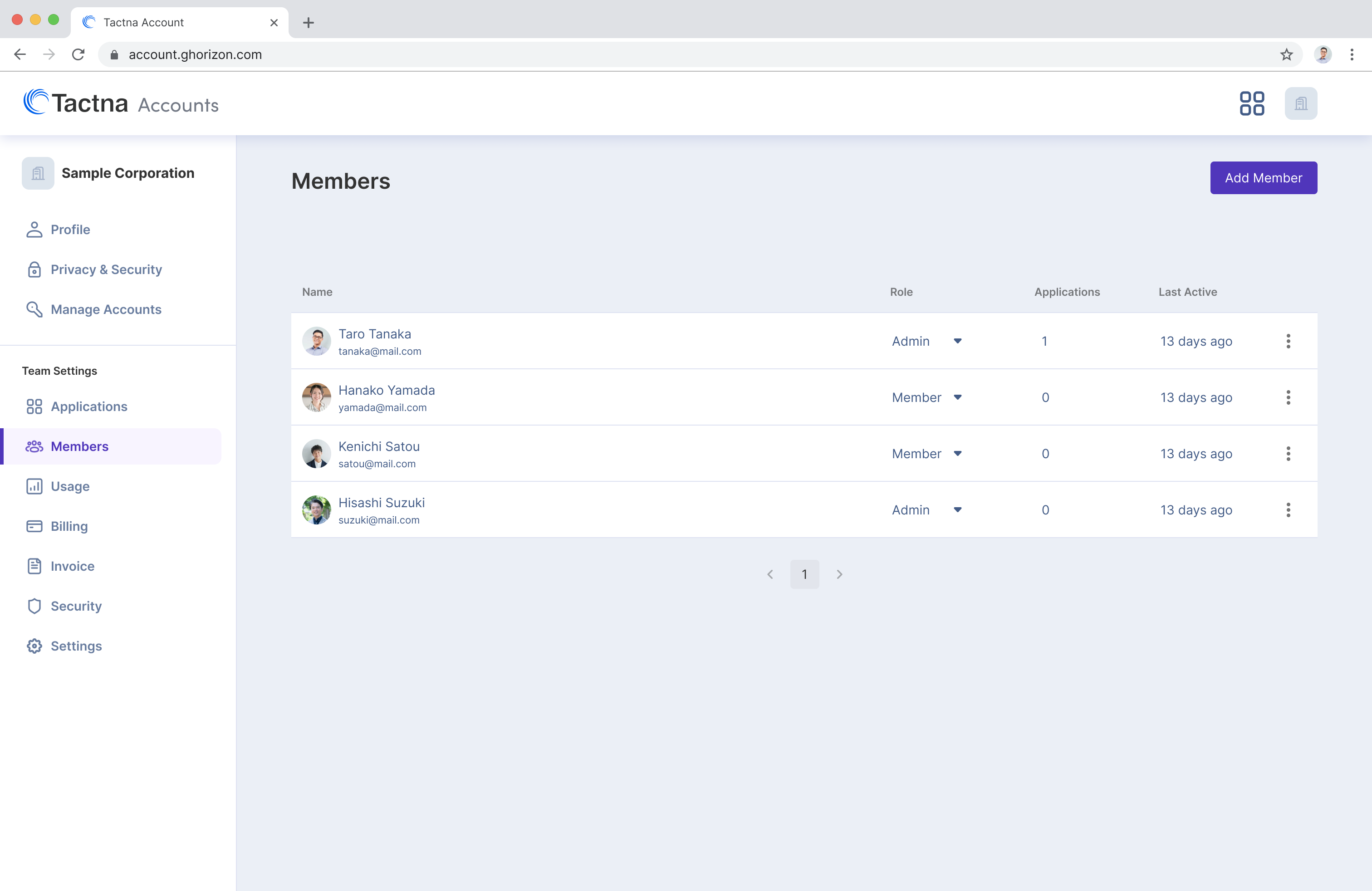
Task: Click the organization building icon in header
Action: 1301,103
